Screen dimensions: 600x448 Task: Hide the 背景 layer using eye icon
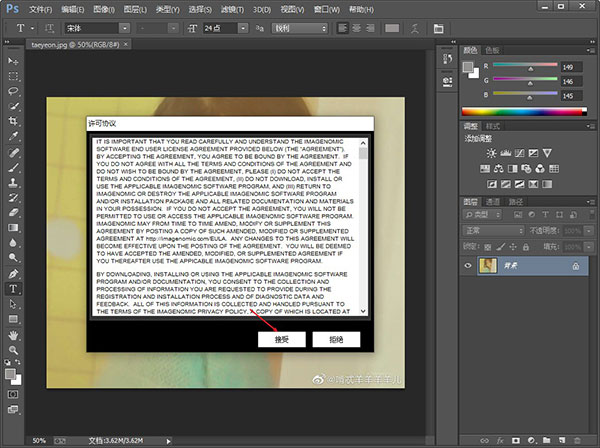click(468, 266)
